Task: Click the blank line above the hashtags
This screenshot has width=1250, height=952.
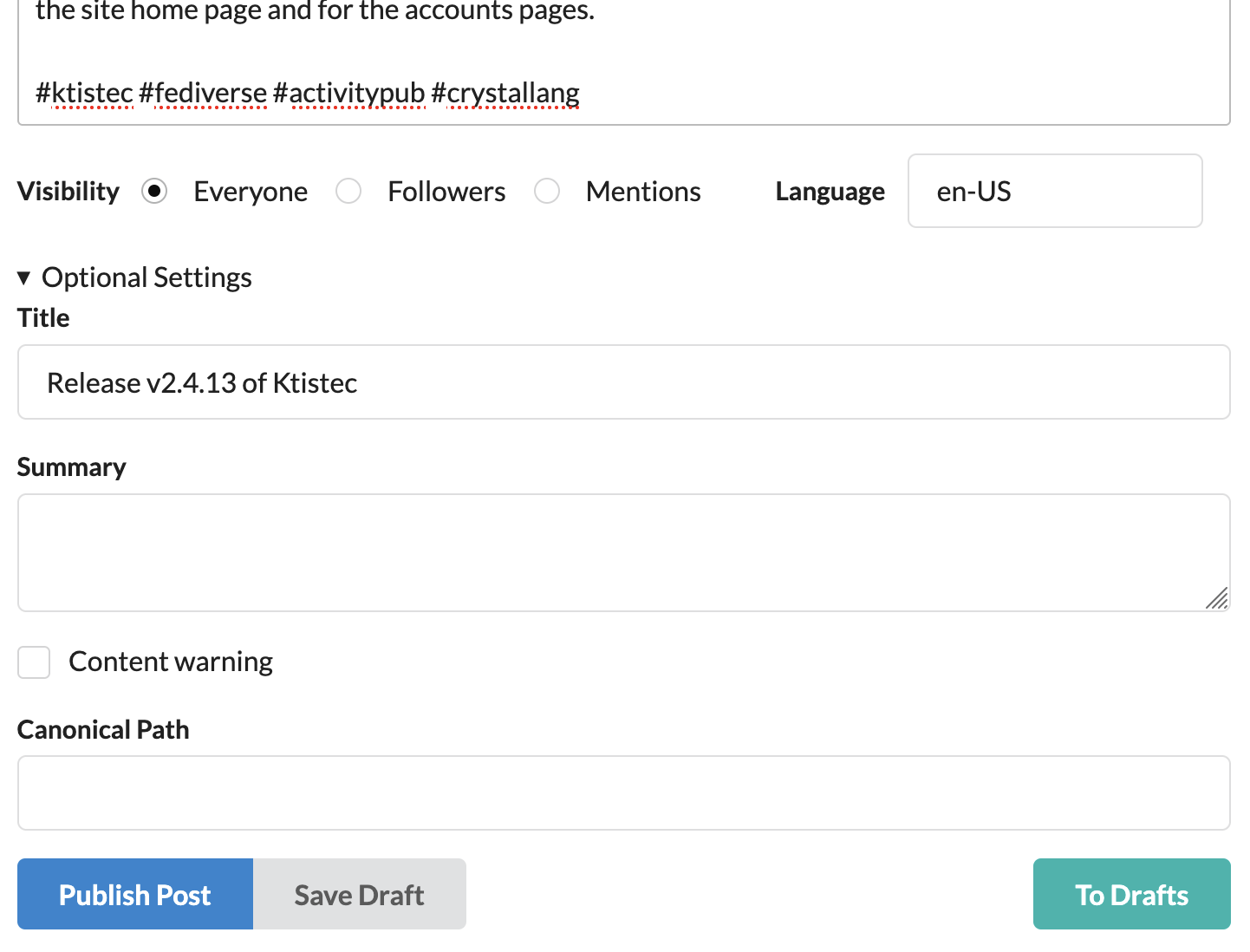Action: [x=347, y=52]
